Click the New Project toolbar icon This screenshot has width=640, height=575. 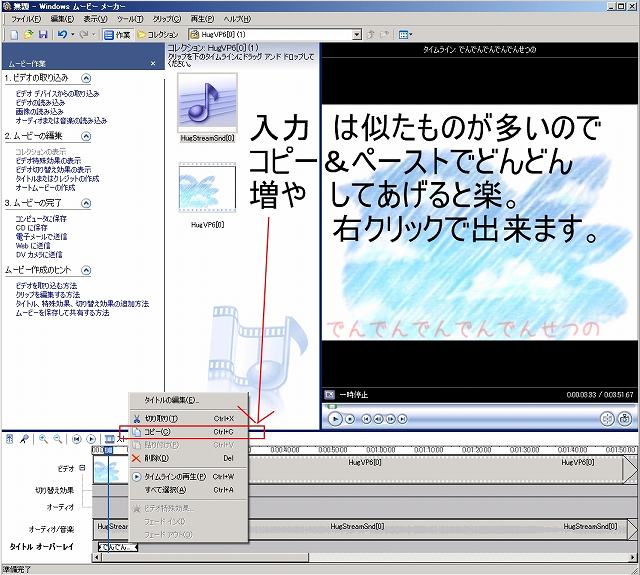pos(14,35)
